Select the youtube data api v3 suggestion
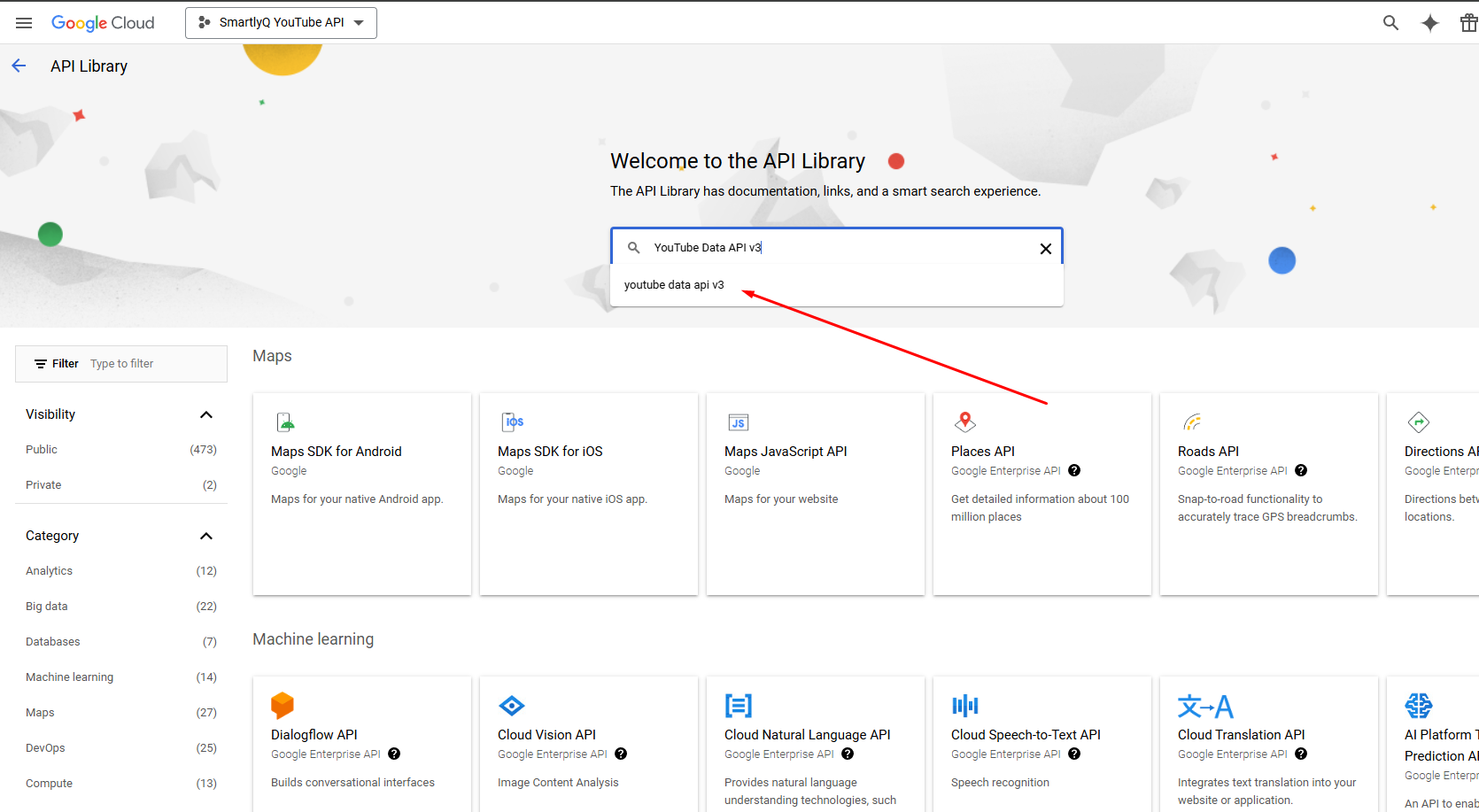The image size is (1479, 812). 836,285
